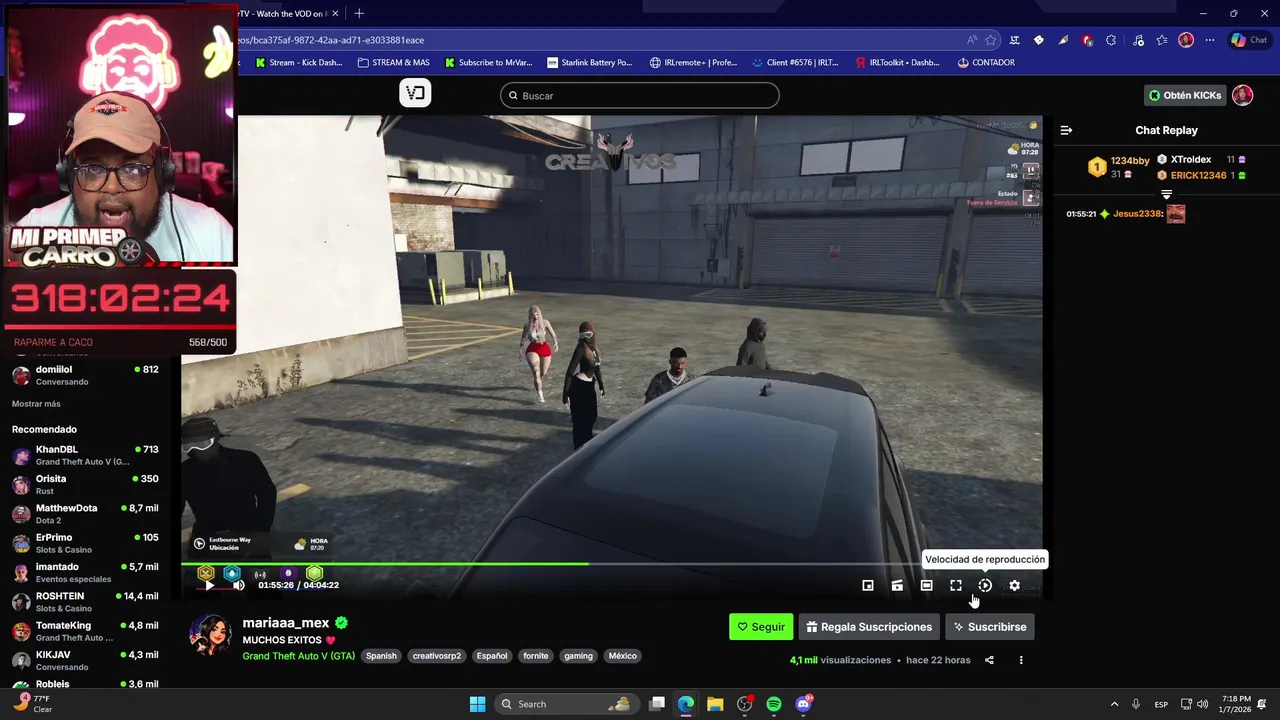The image size is (1280, 720).
Task: Open Stream - Kick Dashboard bookmark
Action: [298, 62]
